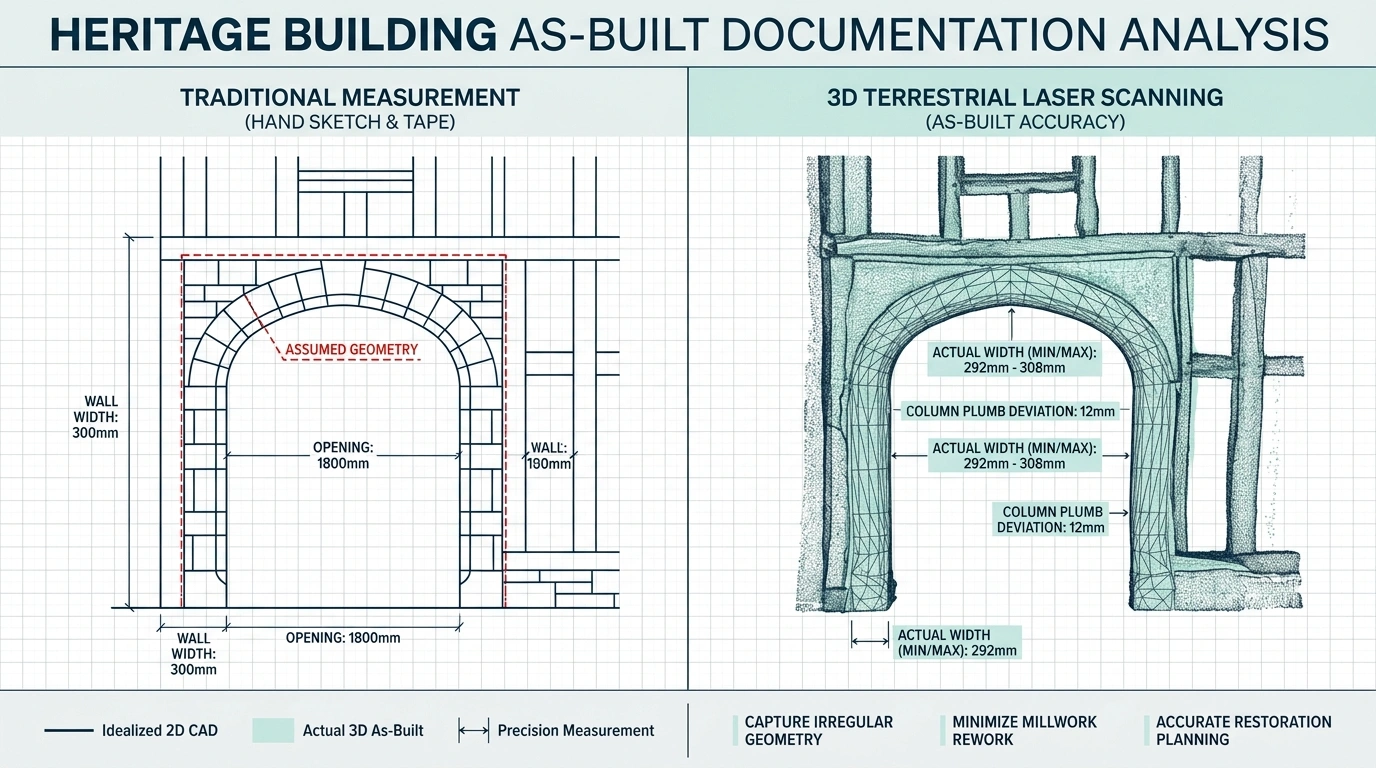Click the Idealized 2D CAD line symbol in legend
This screenshot has height=768, width=1376.
pos(68,731)
